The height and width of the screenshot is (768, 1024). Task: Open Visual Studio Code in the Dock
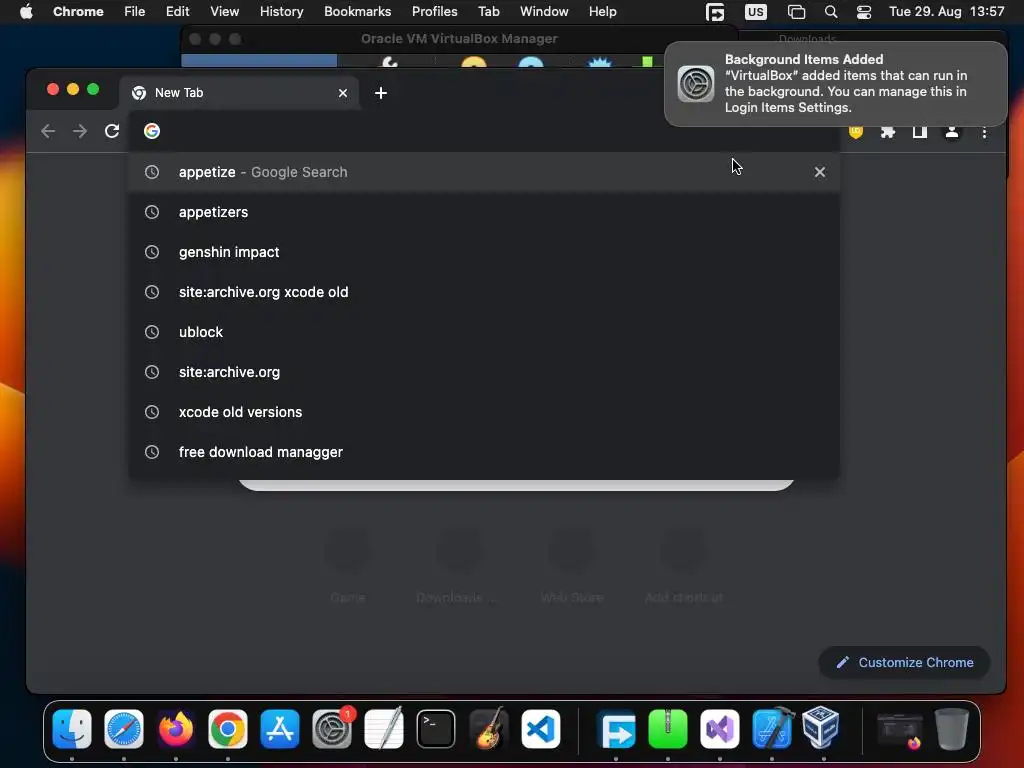[541, 729]
